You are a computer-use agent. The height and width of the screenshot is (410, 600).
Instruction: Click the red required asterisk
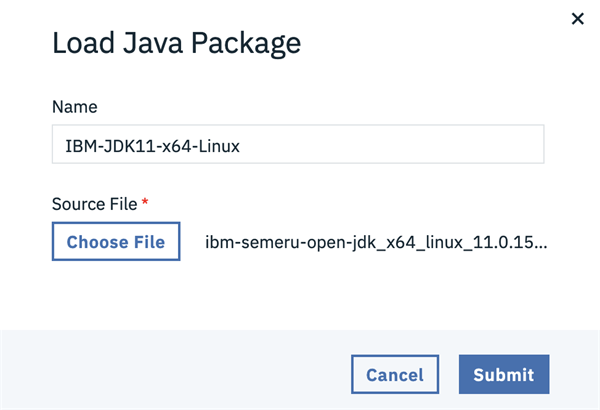pos(145,203)
